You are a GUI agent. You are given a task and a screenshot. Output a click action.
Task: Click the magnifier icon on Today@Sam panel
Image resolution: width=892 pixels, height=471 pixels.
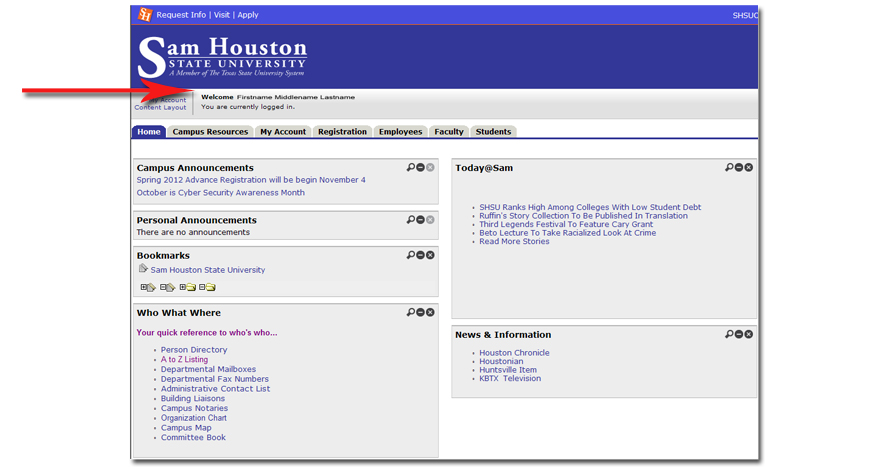pos(729,167)
